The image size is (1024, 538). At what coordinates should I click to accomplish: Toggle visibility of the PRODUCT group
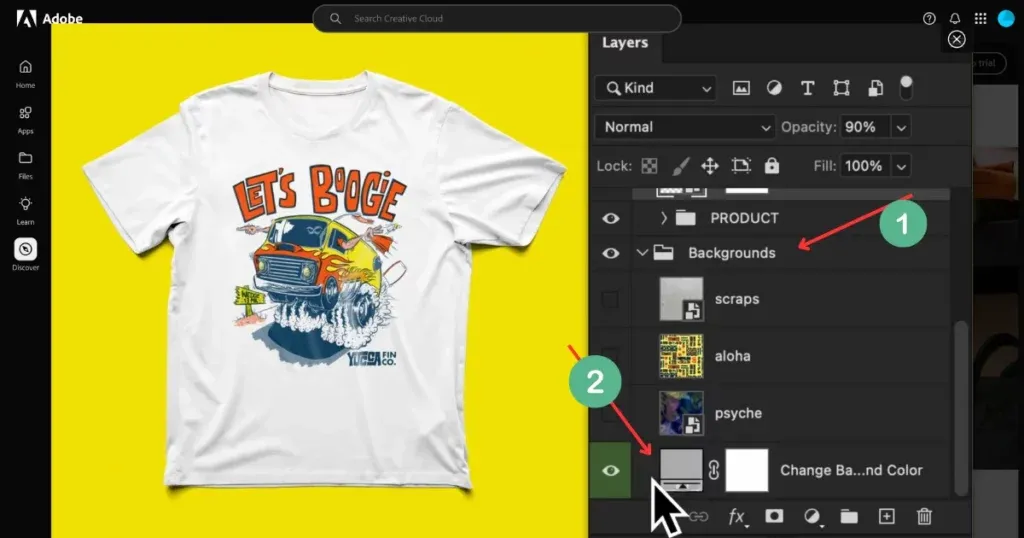pos(610,218)
